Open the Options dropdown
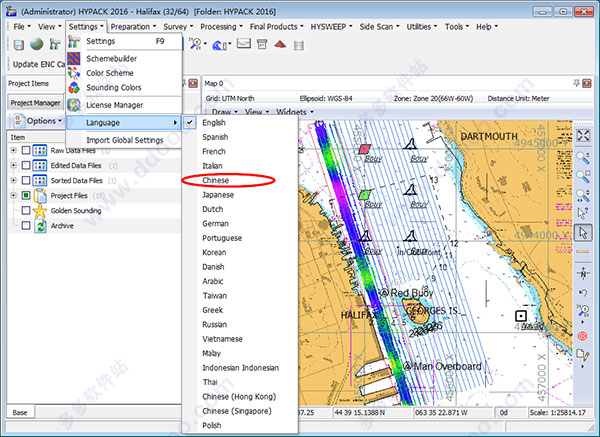 [38, 121]
